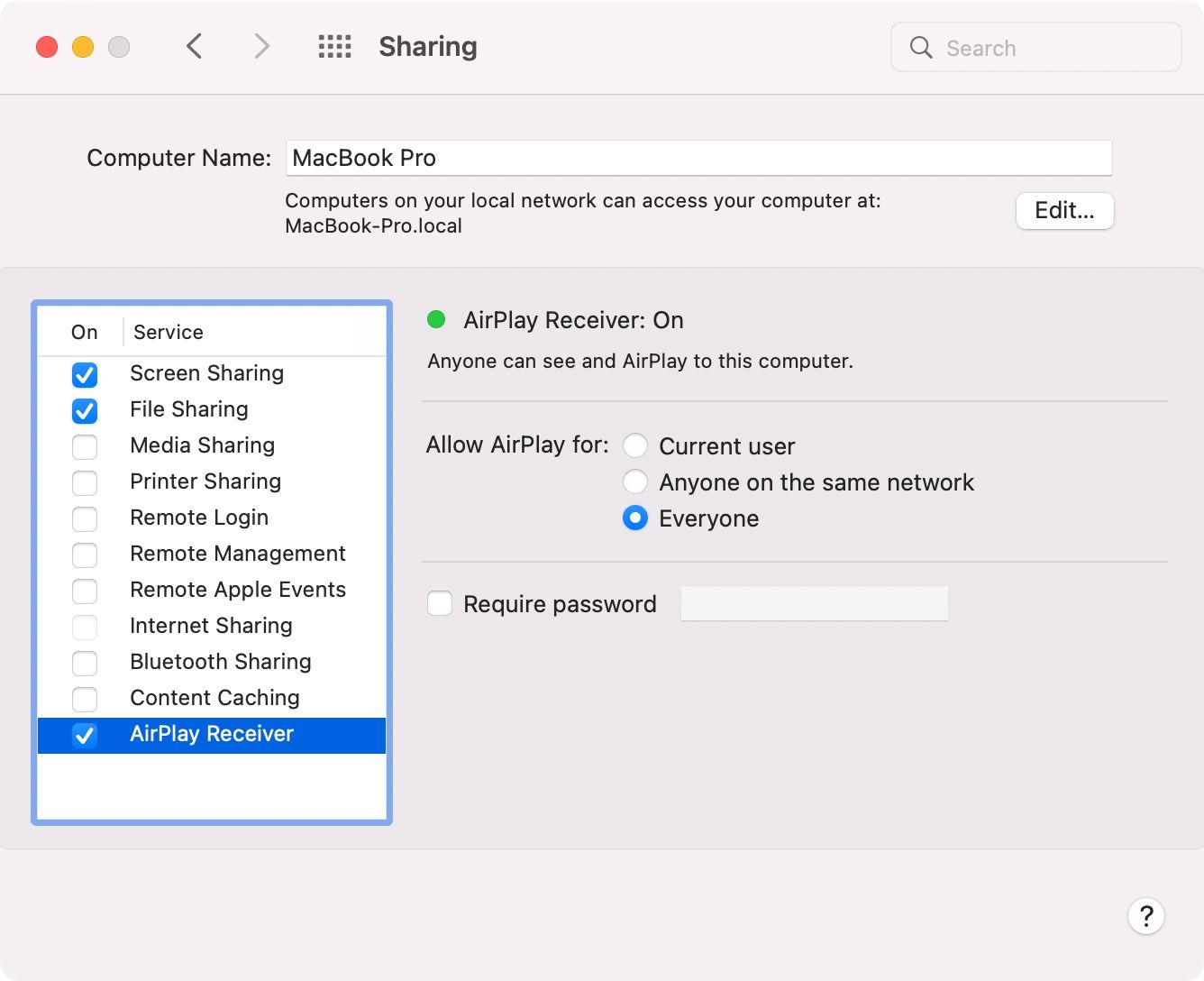1204x981 pixels.
Task: Toggle Internet Sharing checkbox
Action: (x=85, y=627)
